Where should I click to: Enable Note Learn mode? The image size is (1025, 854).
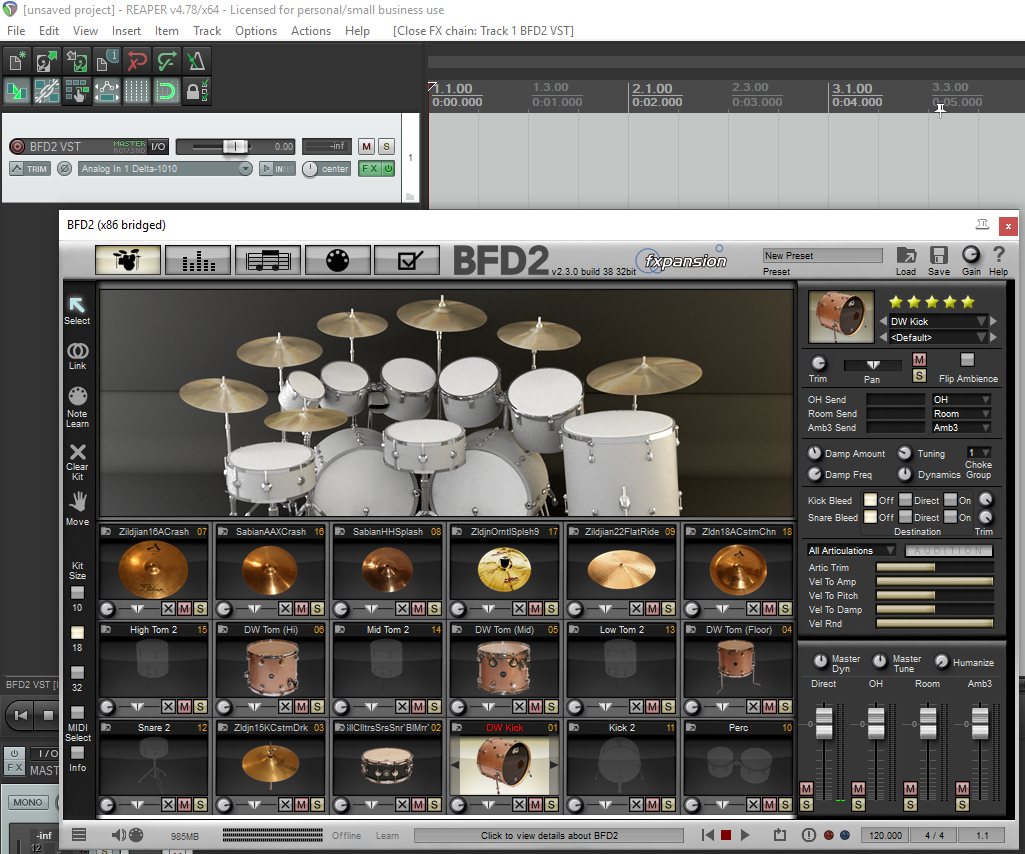(x=77, y=407)
